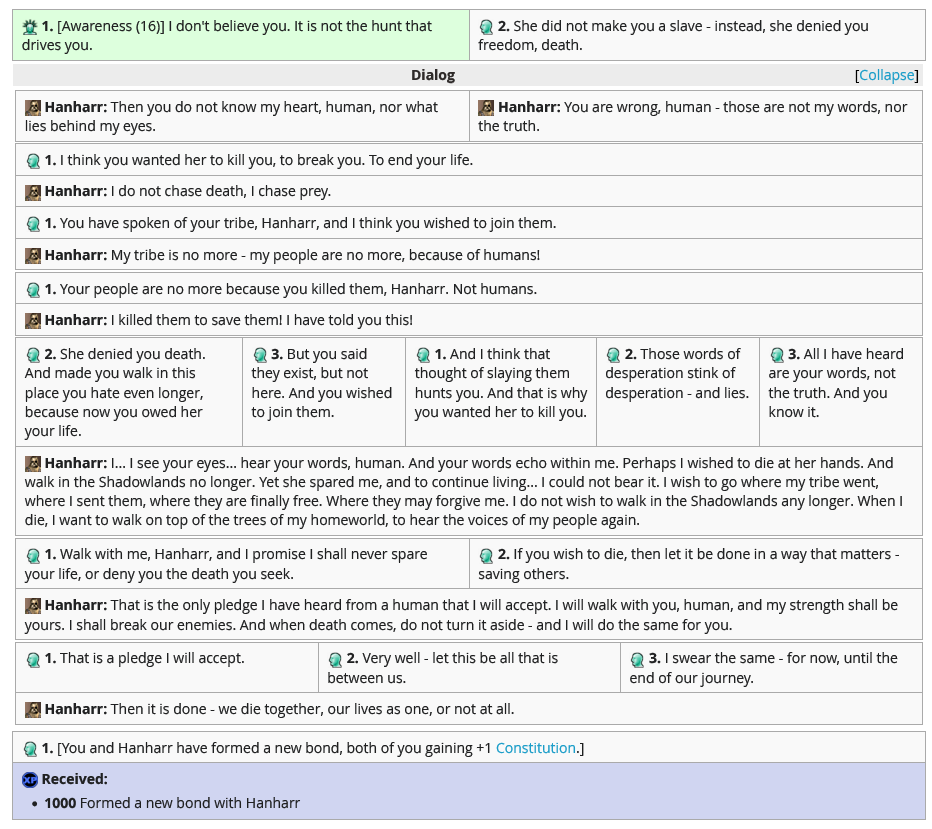Click text 'because now you owed her your life'
Screen dimensions: 932x829
coord(114,421)
